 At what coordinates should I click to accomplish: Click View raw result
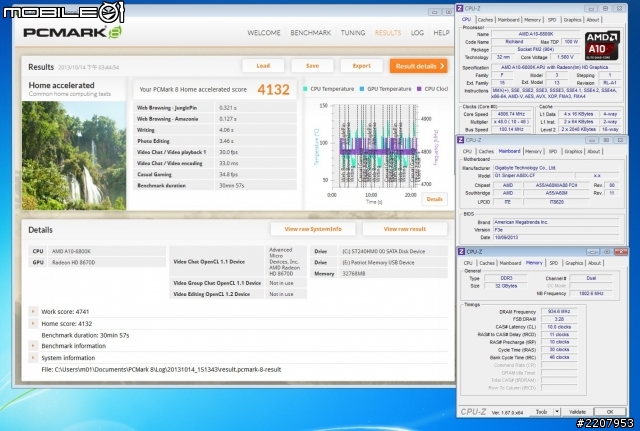404,229
